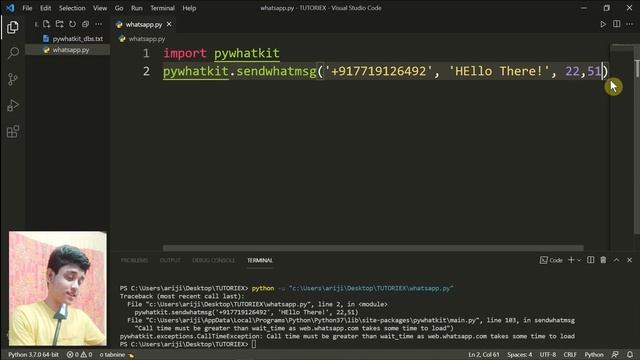Viewport: 640px width, 360px height.
Task: Go to line via Ln 2, Col 61
Action: (484, 354)
